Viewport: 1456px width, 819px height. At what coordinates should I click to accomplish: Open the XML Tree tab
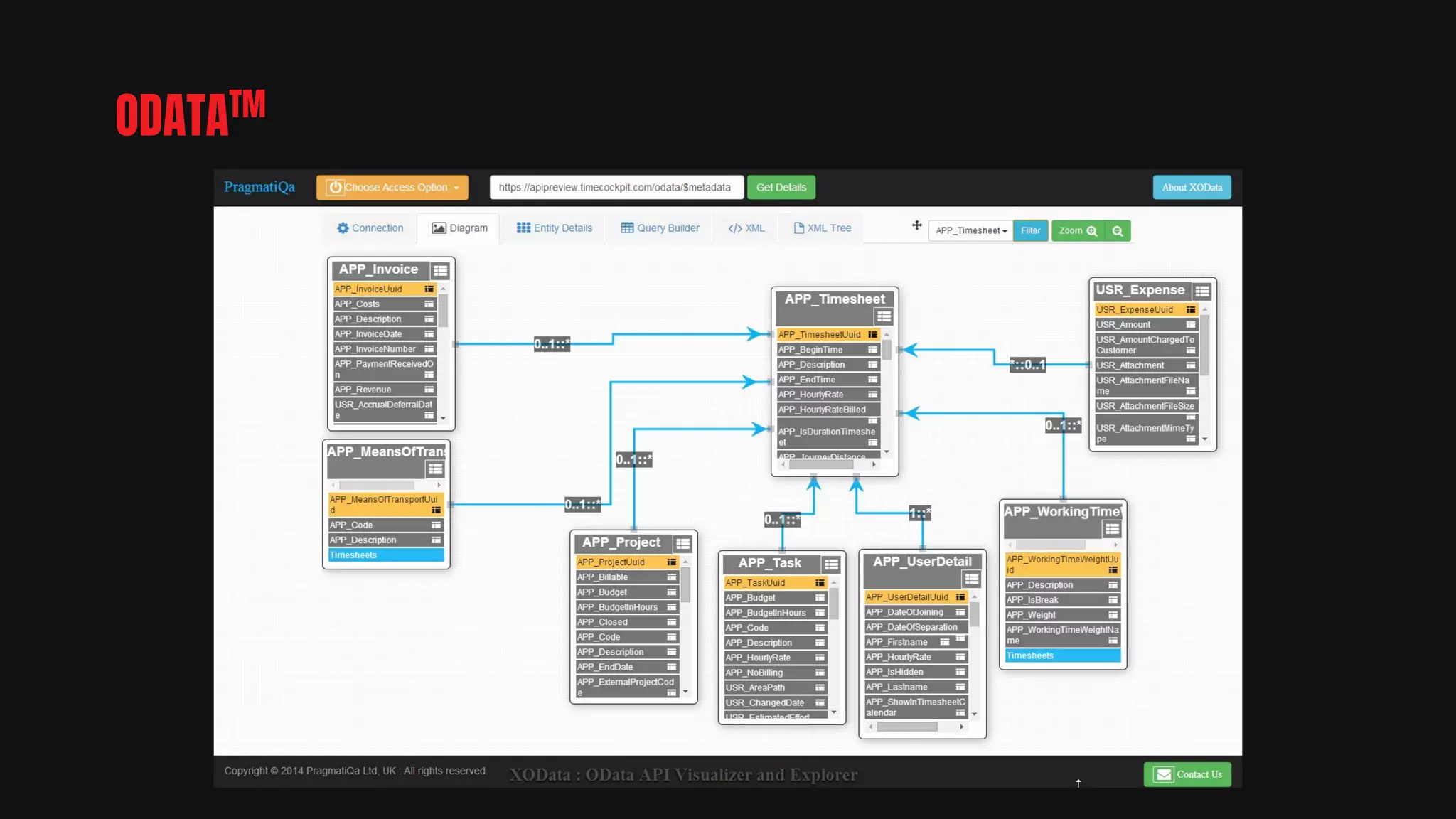coord(822,228)
